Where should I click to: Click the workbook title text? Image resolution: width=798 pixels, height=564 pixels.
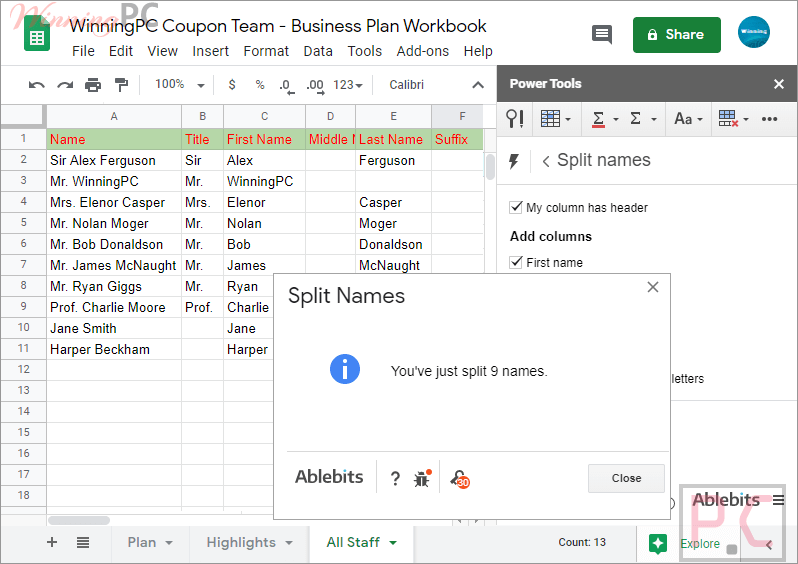[278, 26]
